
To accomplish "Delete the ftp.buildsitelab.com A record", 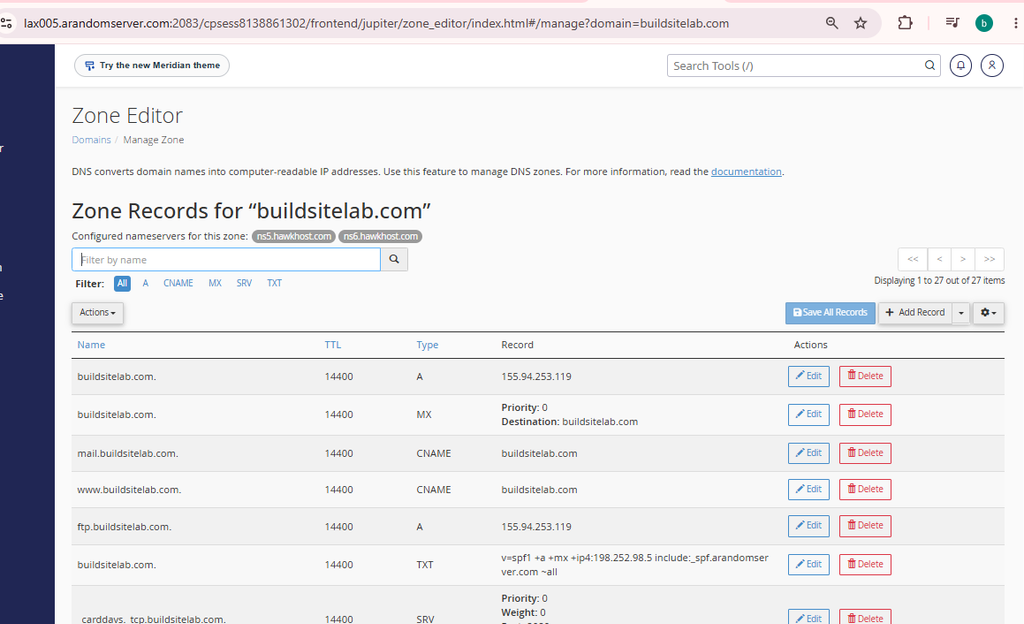I will [865, 526].
